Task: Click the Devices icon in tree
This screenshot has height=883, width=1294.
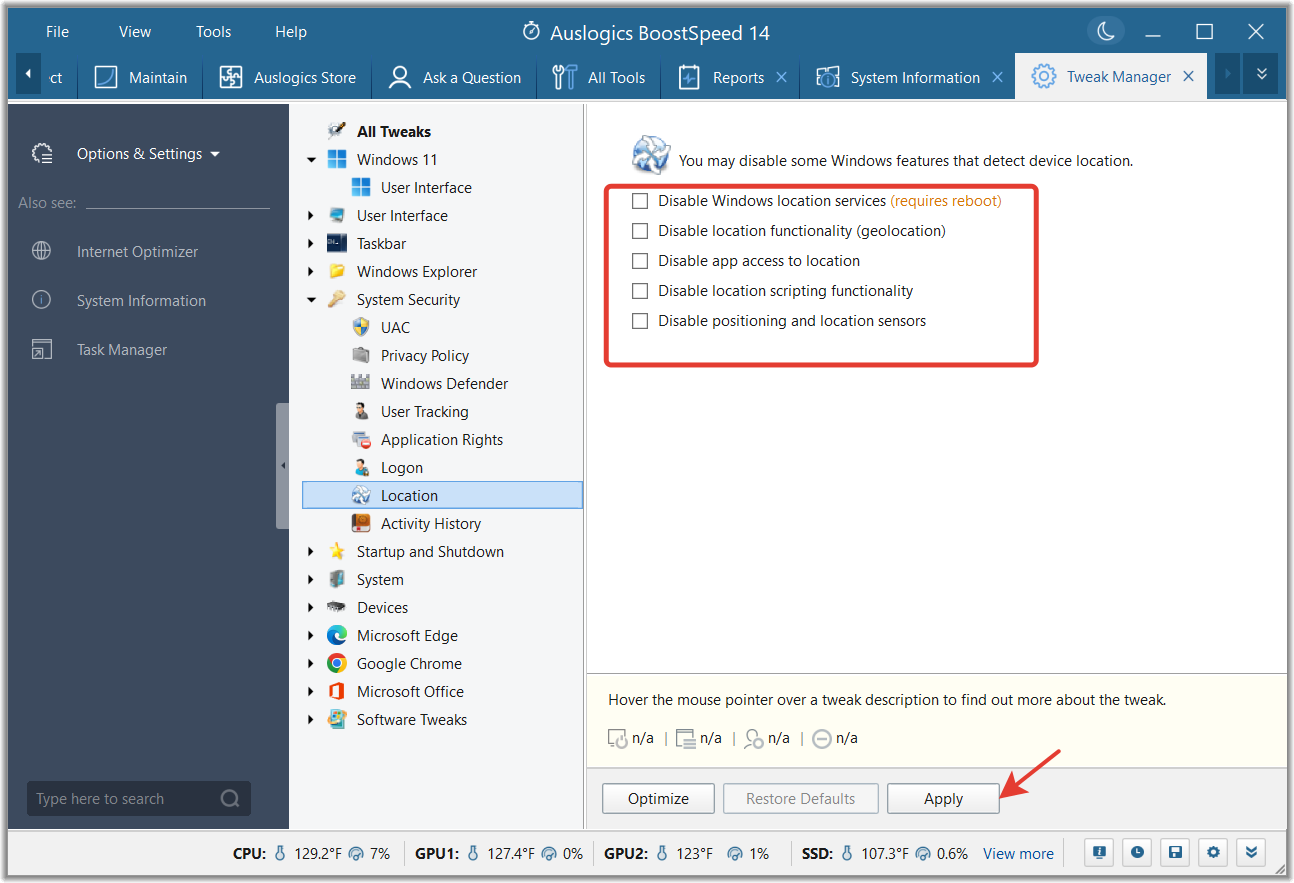Action: [337, 607]
